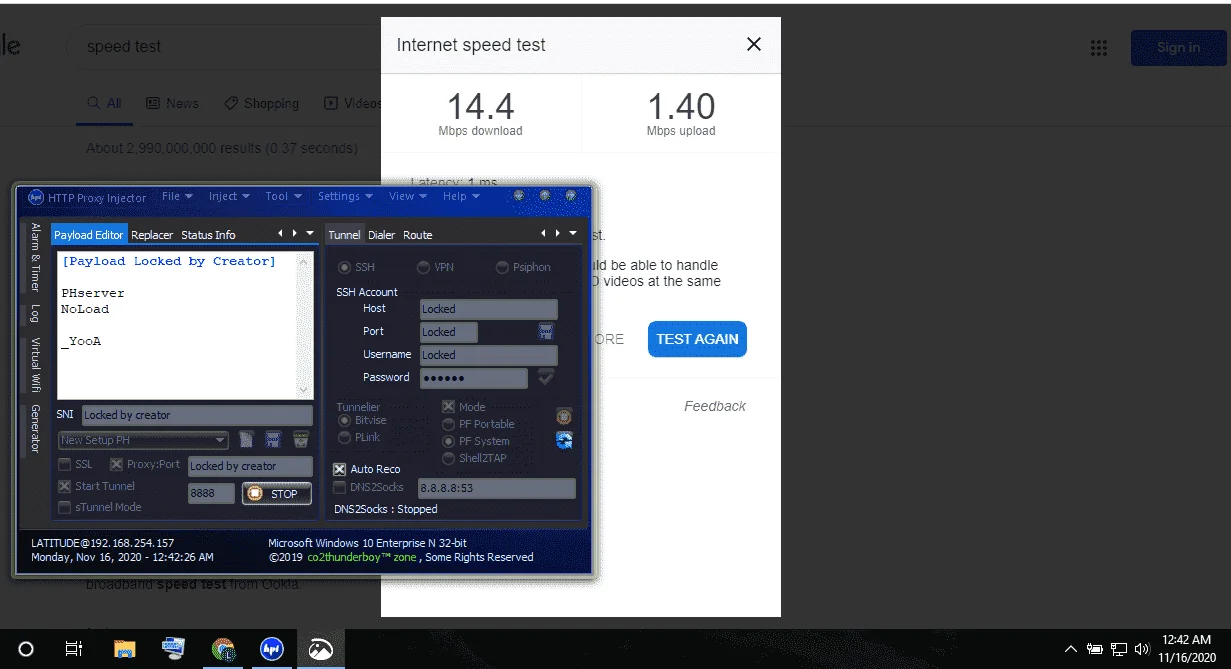Click the save-config icon beside the setup dropdown

tap(273, 440)
